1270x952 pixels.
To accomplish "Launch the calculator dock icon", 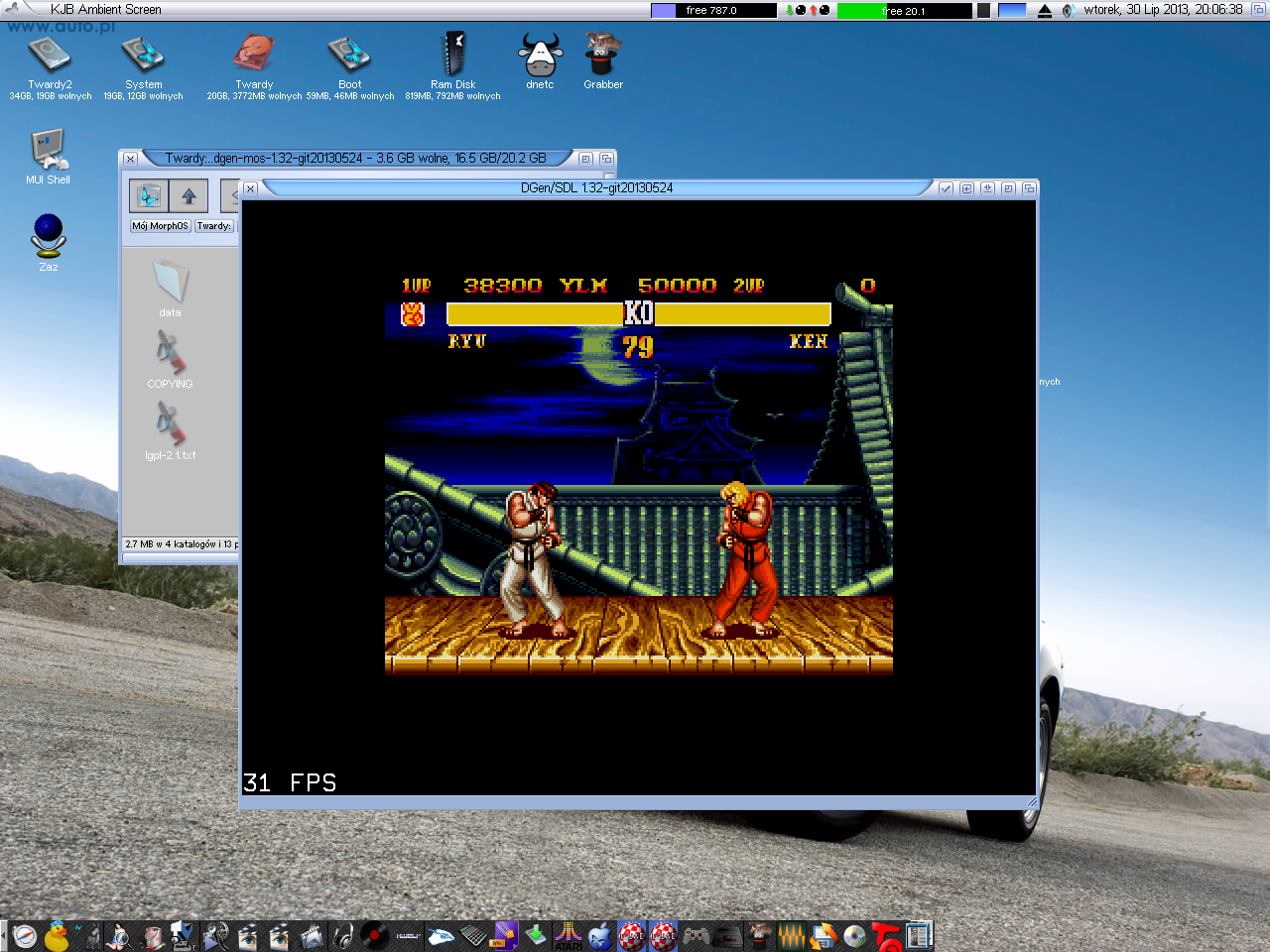I will click(472, 936).
